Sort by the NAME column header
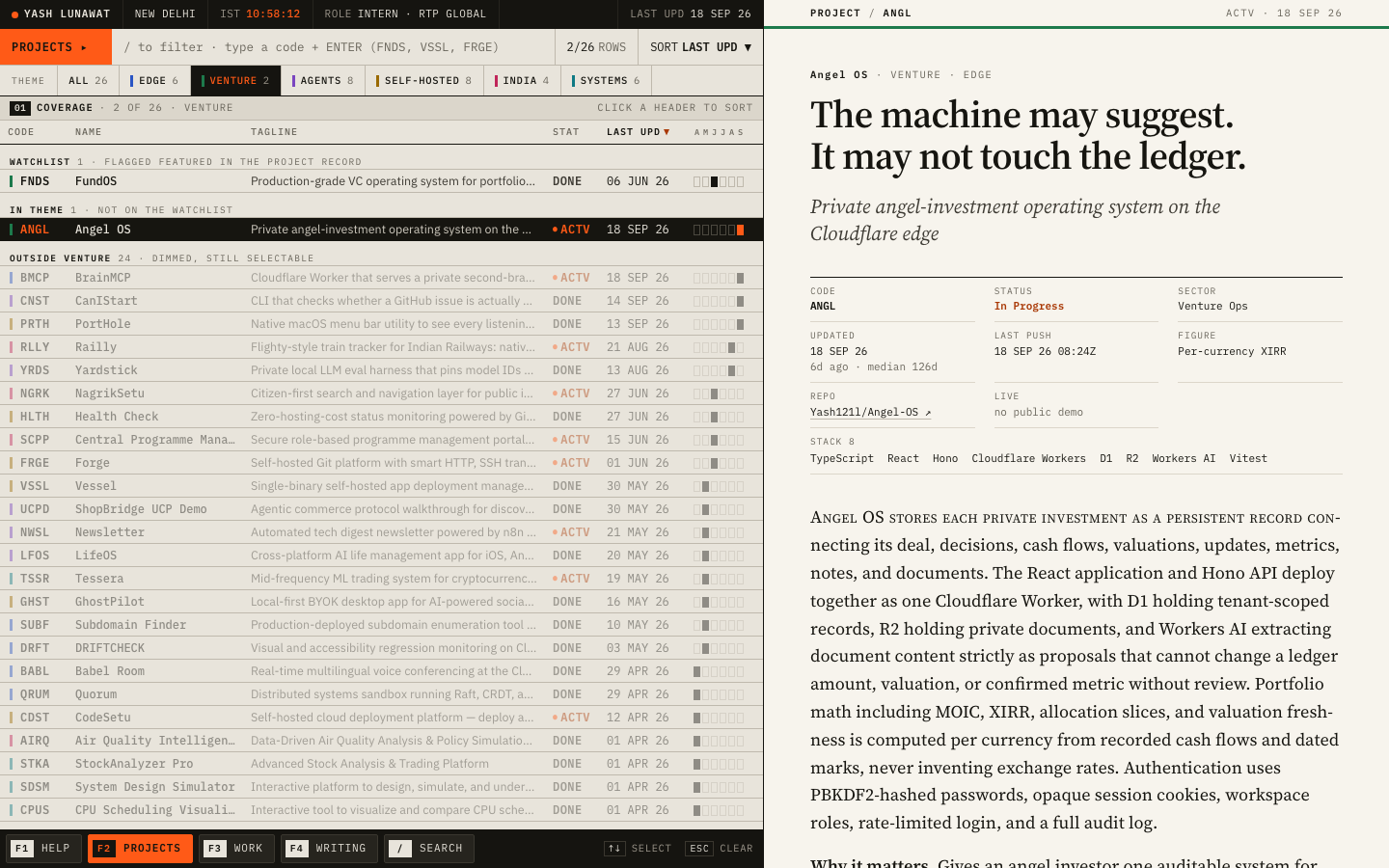This screenshot has width=1389, height=868. pyautogui.click(x=89, y=132)
